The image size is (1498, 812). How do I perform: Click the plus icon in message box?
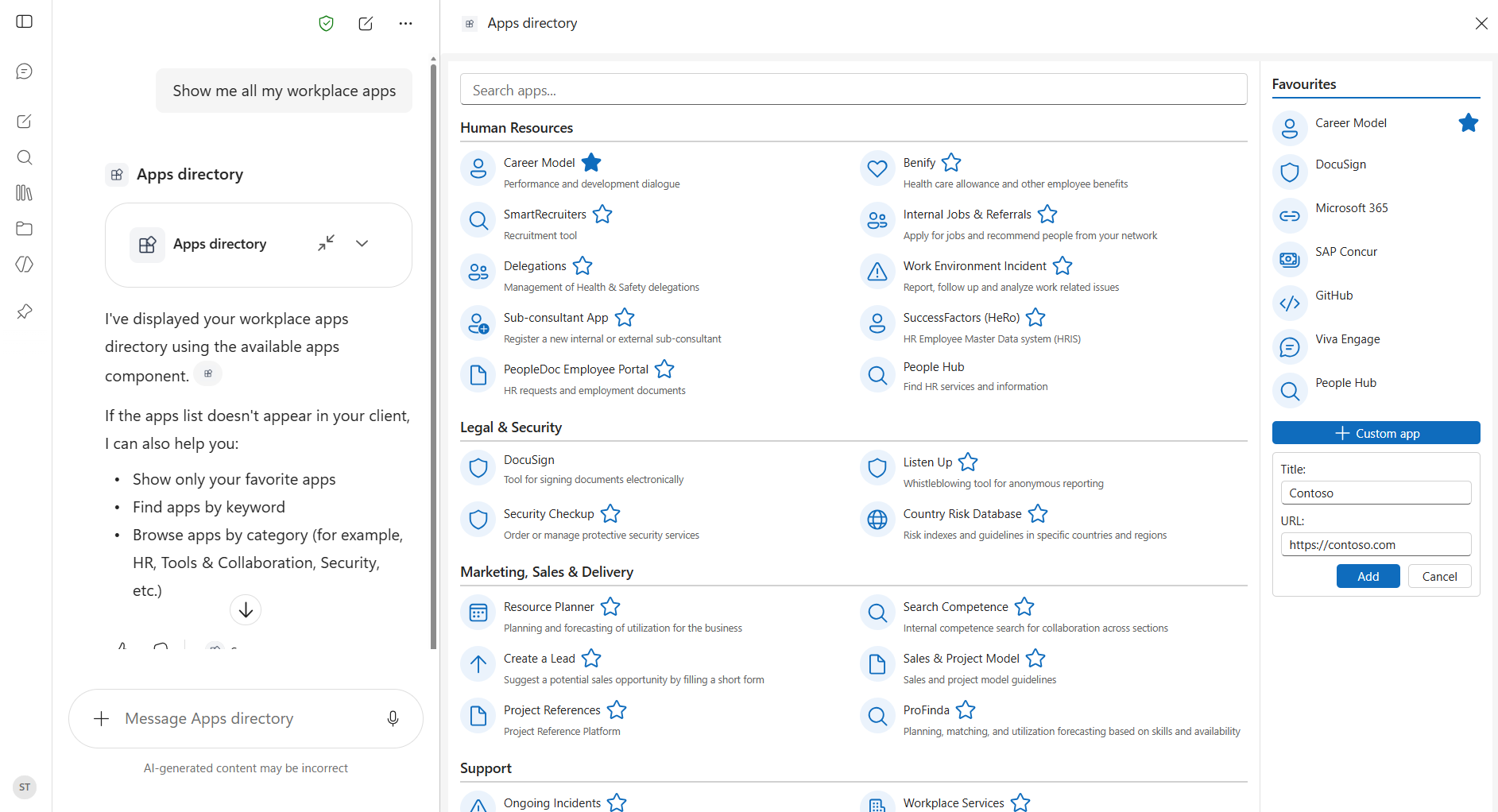coord(101,718)
